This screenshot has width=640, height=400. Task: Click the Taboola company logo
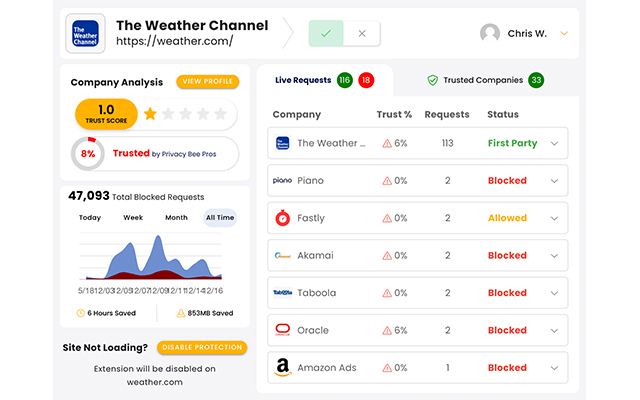(282, 293)
